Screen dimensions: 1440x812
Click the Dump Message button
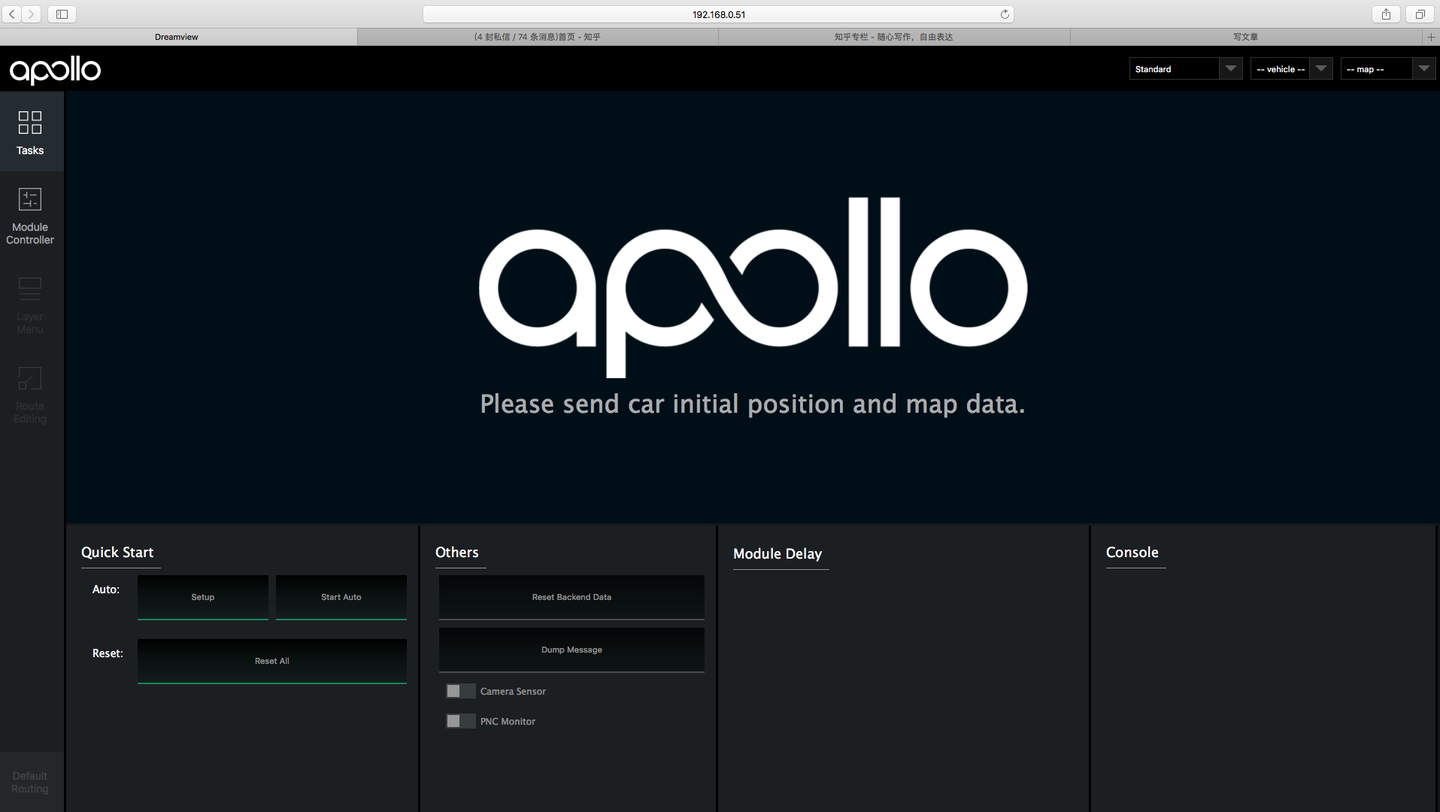[572, 650]
